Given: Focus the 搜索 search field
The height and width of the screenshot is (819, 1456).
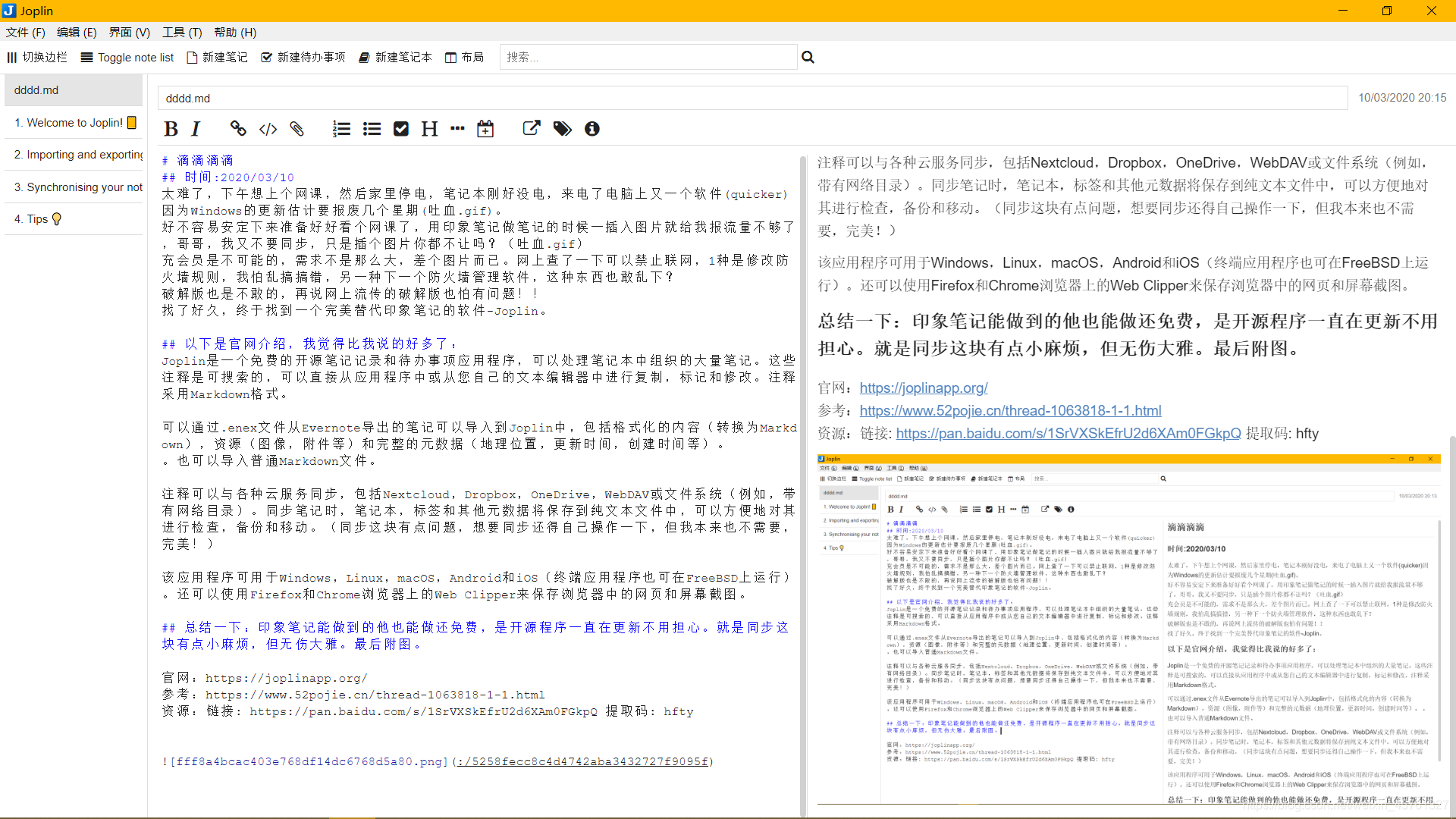Looking at the screenshot, I should click(648, 57).
